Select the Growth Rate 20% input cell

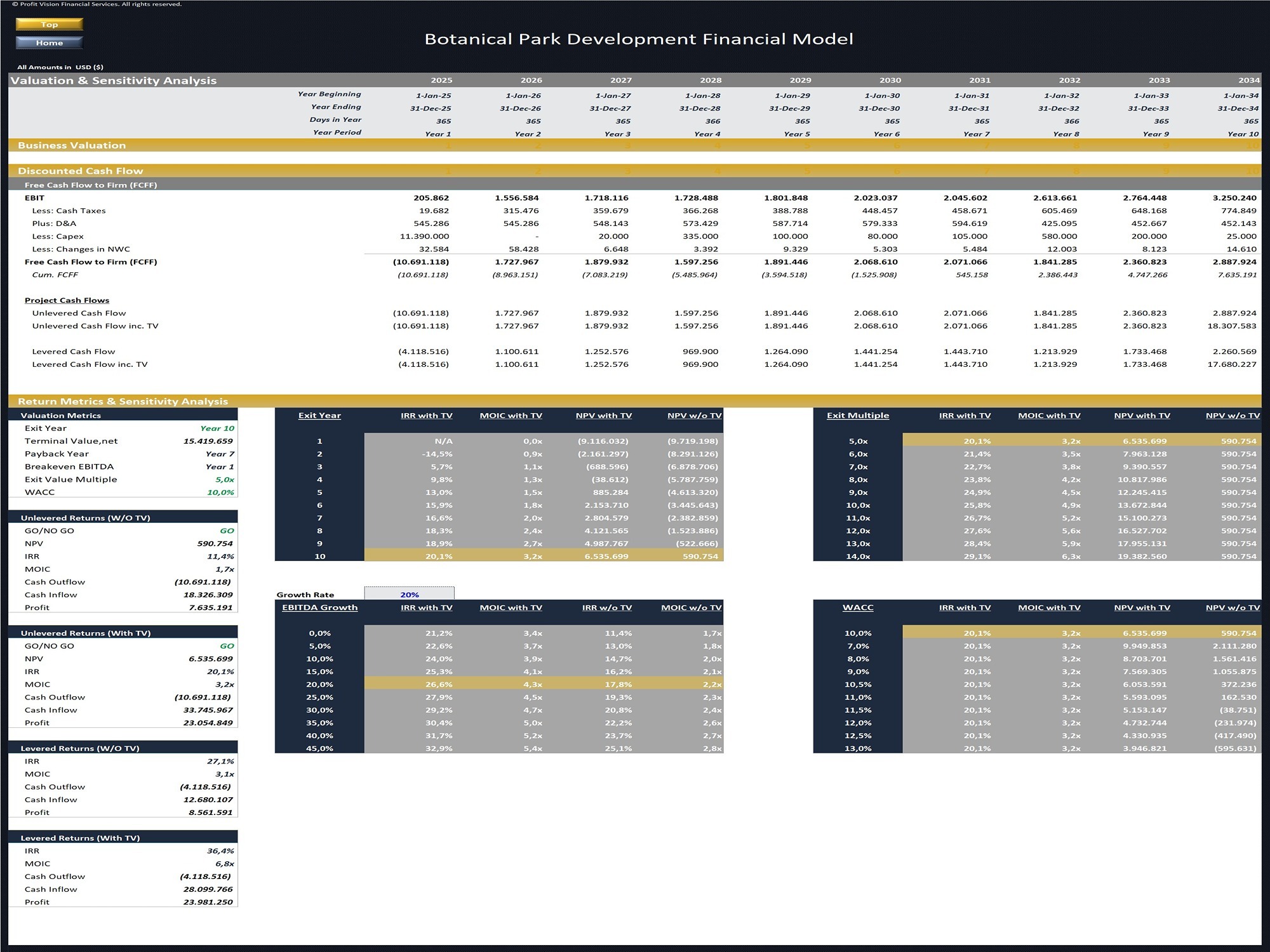coord(409,594)
